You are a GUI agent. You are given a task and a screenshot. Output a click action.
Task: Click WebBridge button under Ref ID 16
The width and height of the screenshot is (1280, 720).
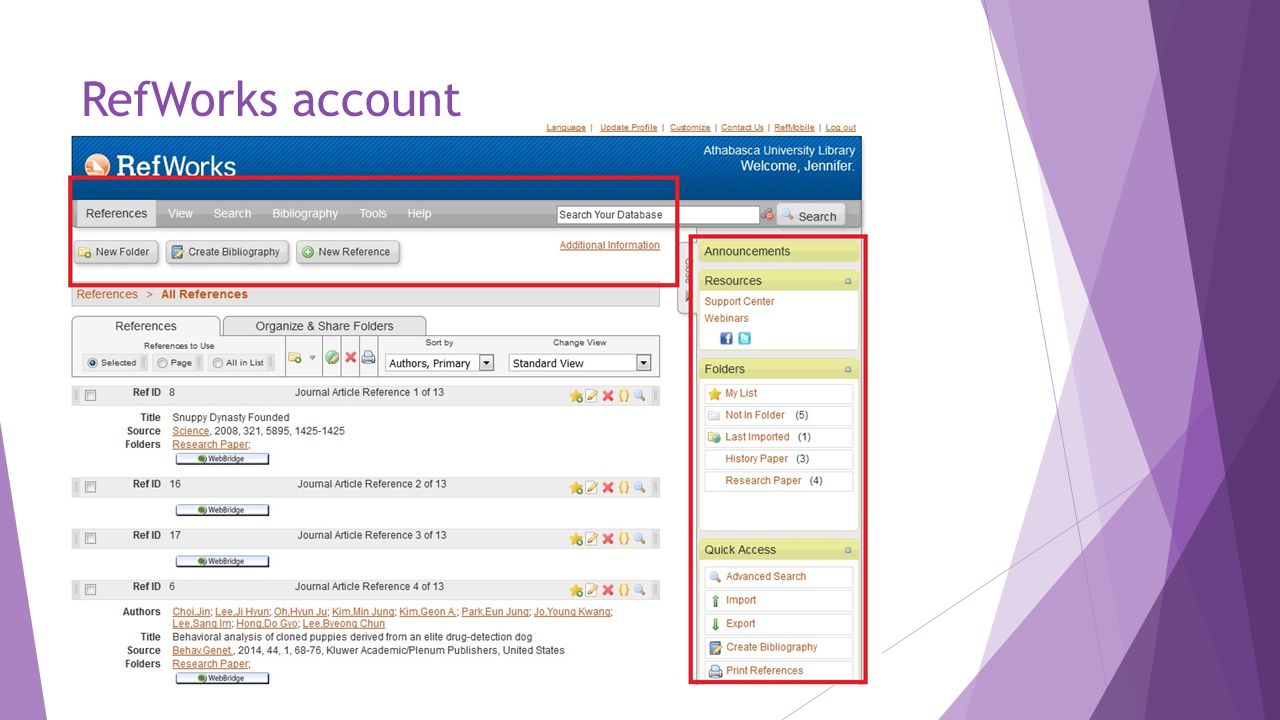(x=222, y=510)
